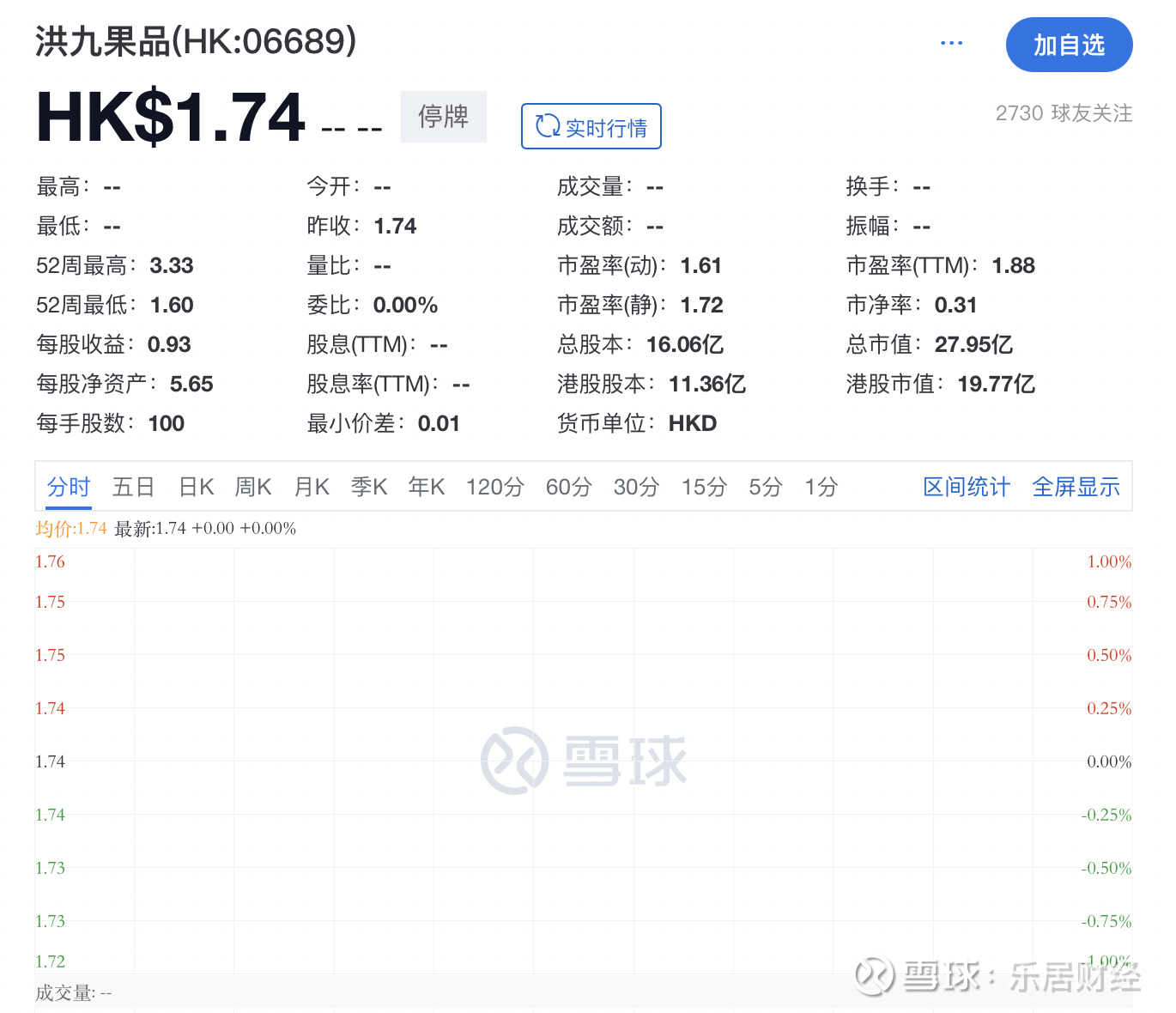Open the 月K chart tab

312,488
